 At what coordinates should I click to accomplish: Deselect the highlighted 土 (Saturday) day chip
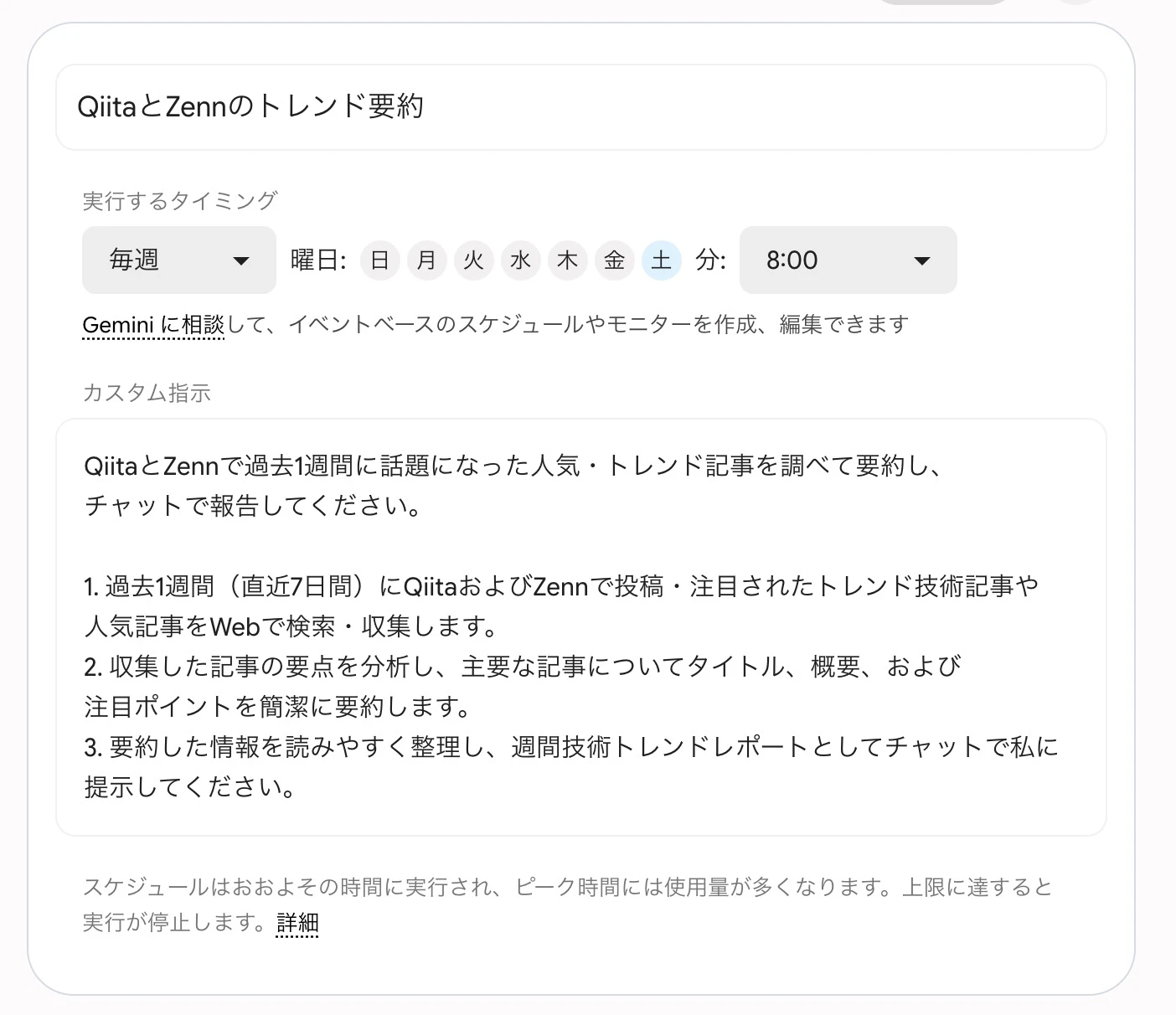point(662,260)
